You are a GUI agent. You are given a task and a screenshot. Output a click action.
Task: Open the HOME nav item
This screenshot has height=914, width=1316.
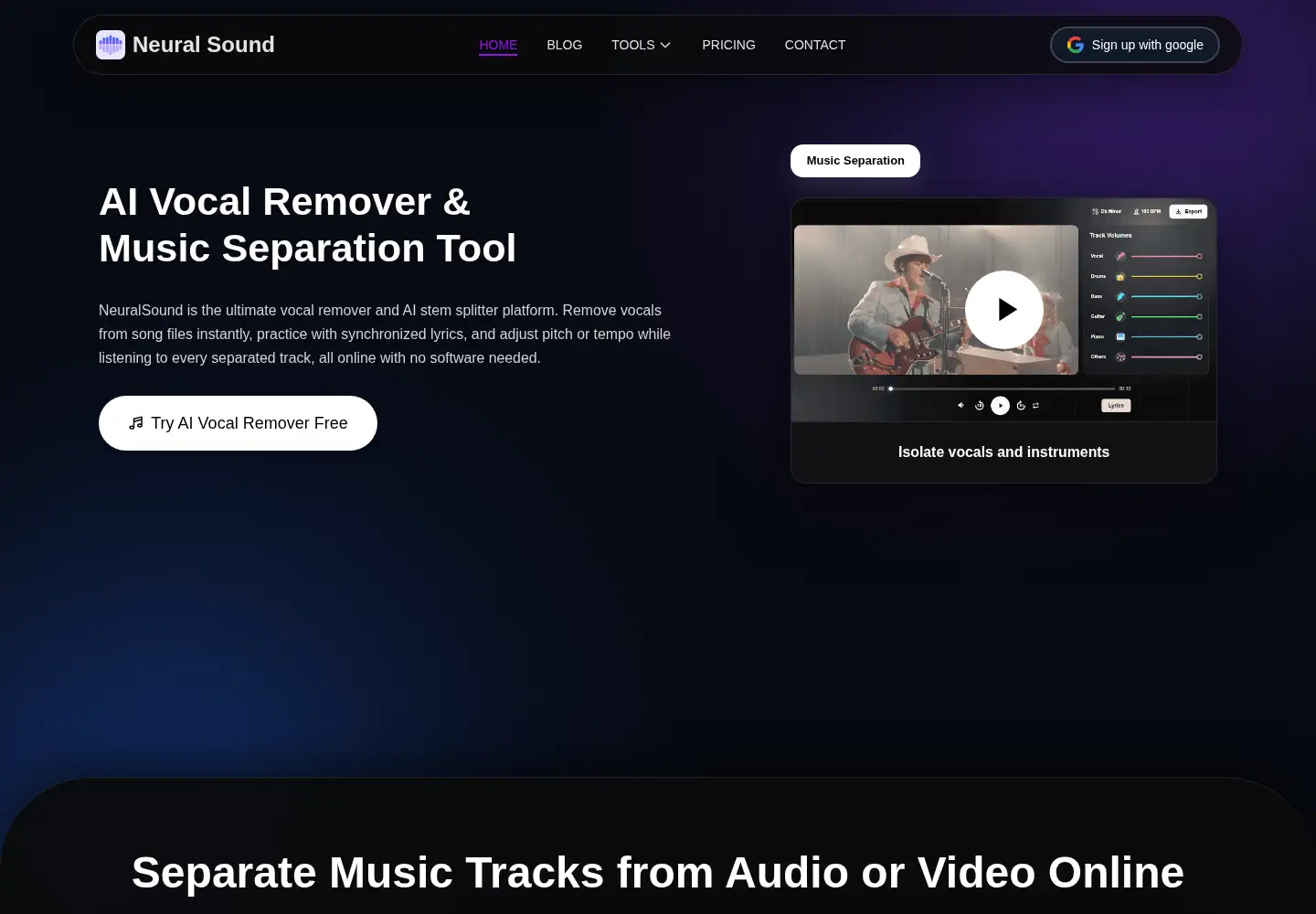pos(498,45)
